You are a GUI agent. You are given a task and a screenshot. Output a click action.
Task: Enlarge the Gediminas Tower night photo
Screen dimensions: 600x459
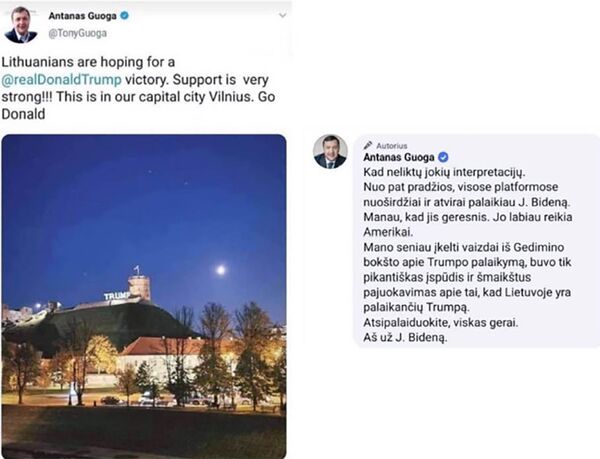coord(144,296)
